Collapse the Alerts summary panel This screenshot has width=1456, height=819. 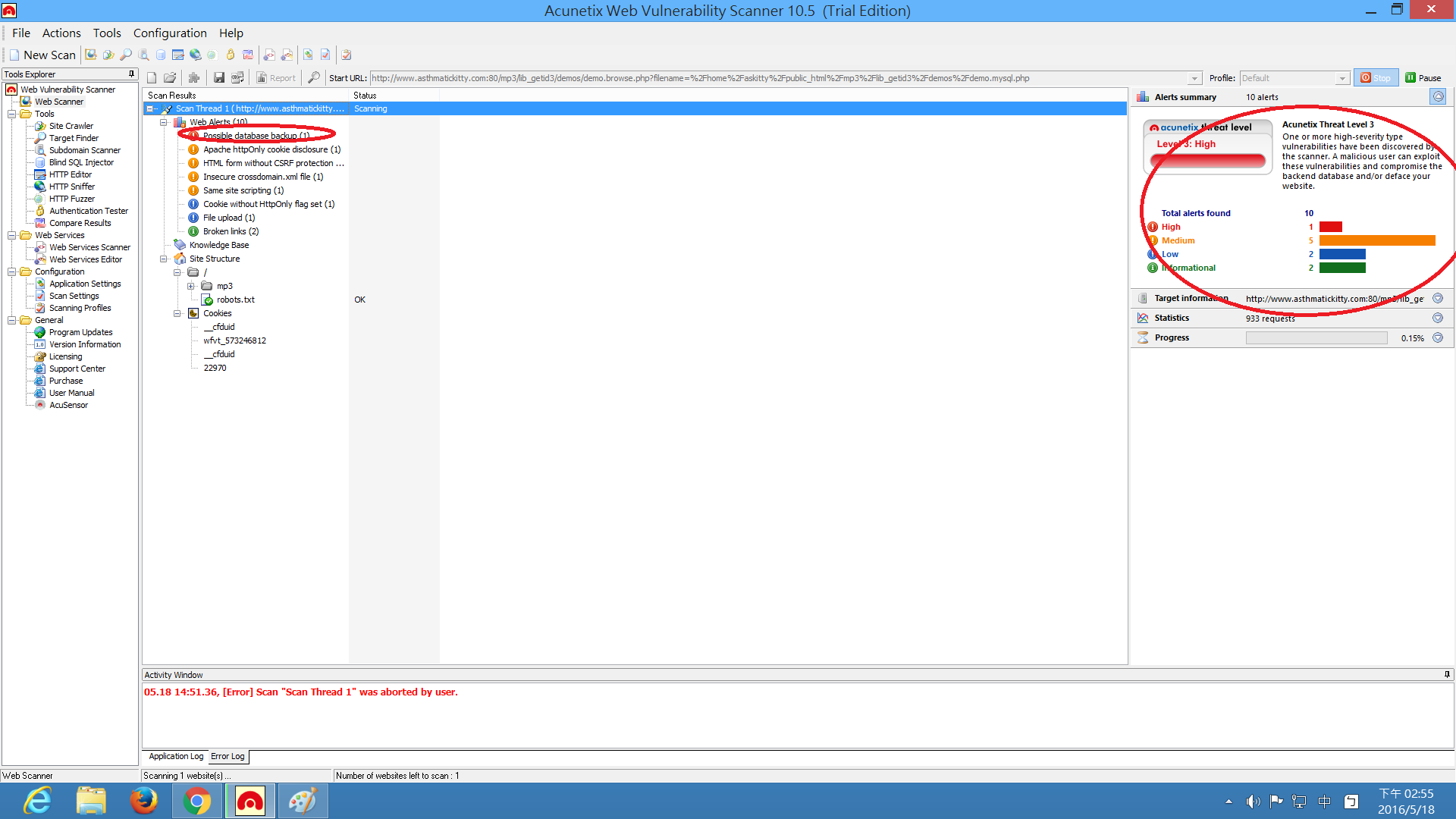tap(1438, 96)
